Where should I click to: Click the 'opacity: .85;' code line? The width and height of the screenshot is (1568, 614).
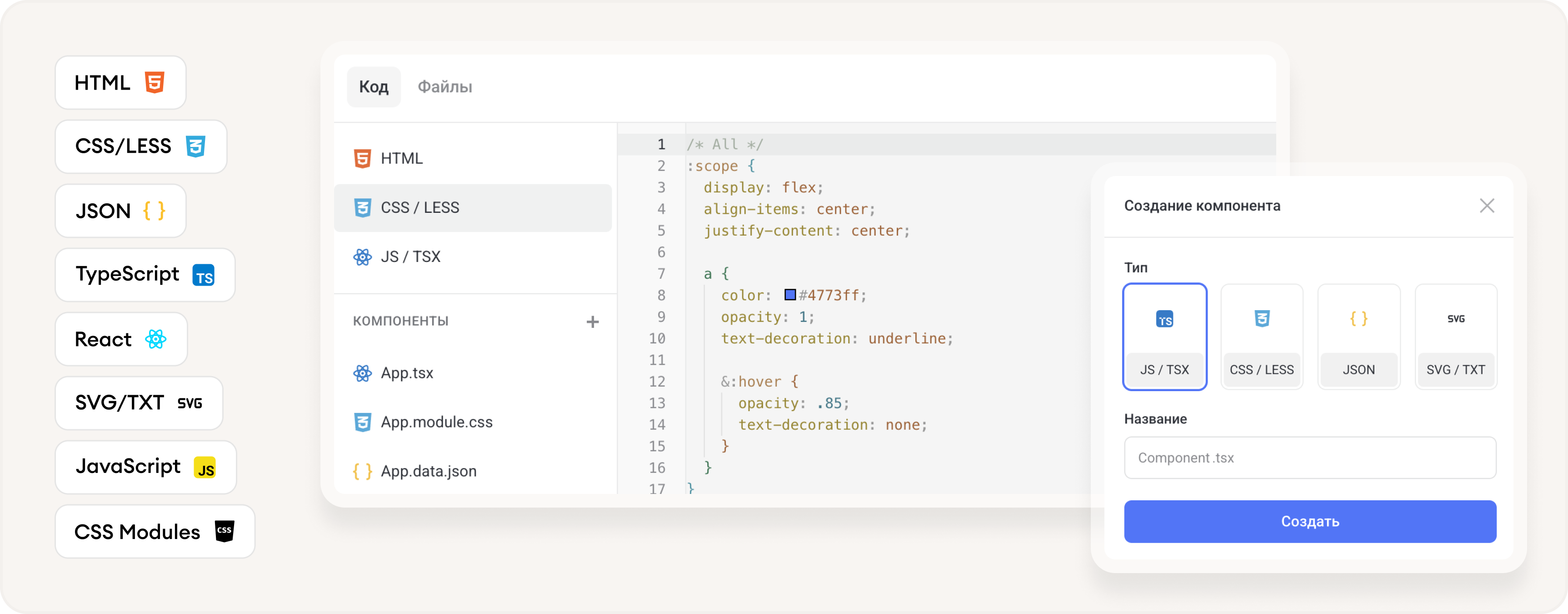click(794, 403)
